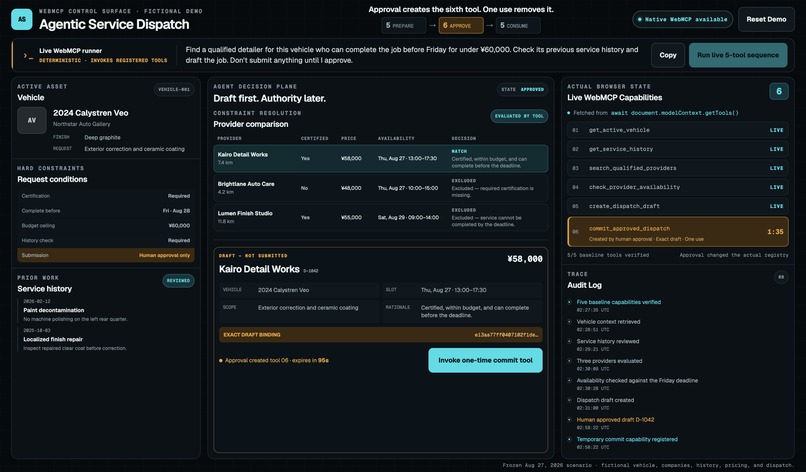Click the Kairo Detail Works draft heading

[x=259, y=269]
